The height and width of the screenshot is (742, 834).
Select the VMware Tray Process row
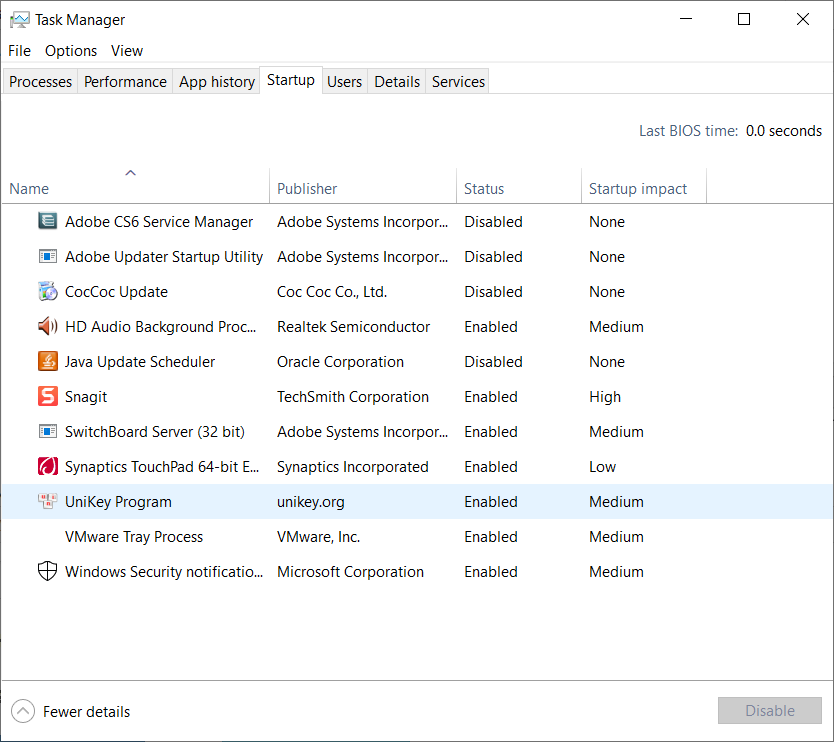tap(134, 537)
